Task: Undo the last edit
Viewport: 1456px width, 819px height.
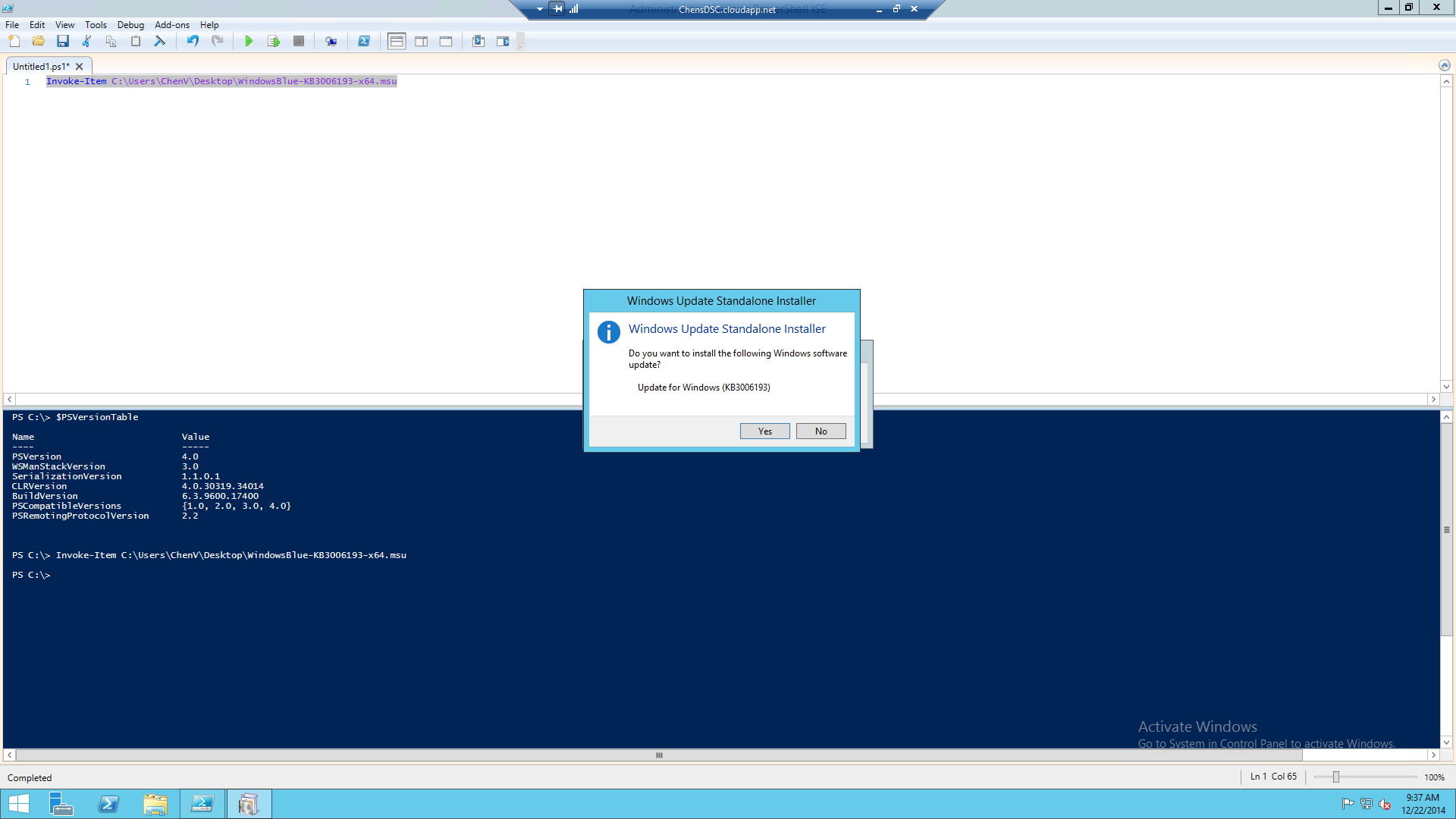Action: coord(193,41)
